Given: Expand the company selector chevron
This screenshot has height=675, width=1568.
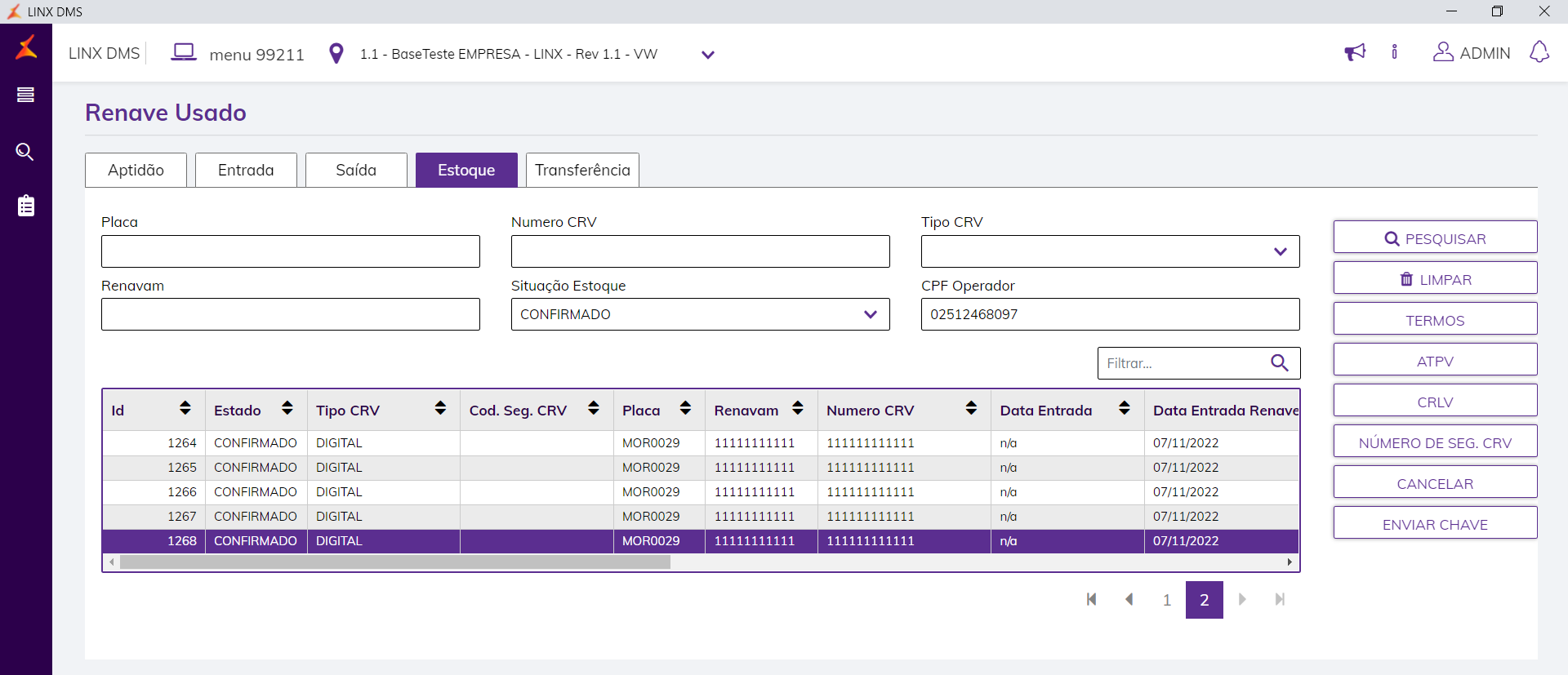Looking at the screenshot, I should pyautogui.click(x=708, y=55).
